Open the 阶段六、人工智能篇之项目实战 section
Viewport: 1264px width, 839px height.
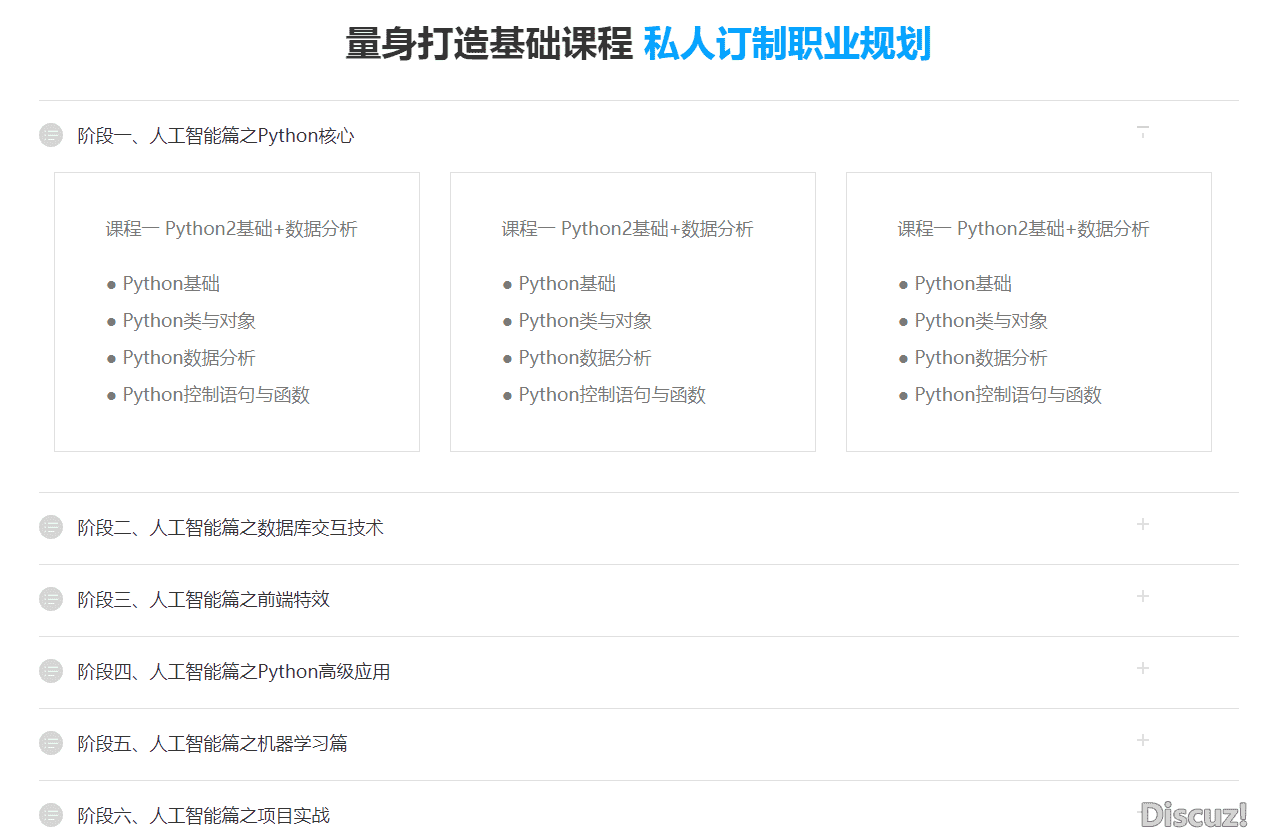[x=204, y=816]
